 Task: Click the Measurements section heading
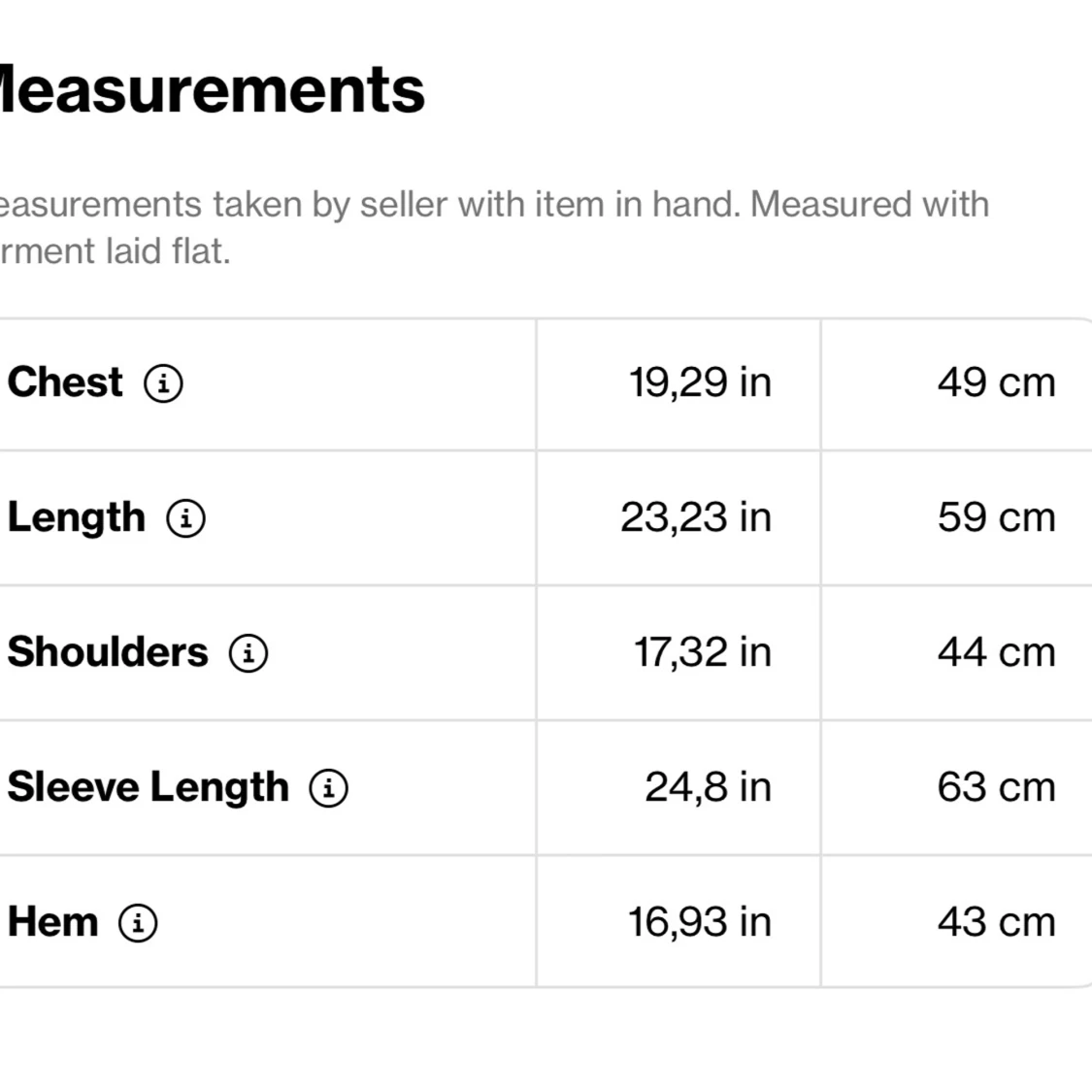click(211, 89)
